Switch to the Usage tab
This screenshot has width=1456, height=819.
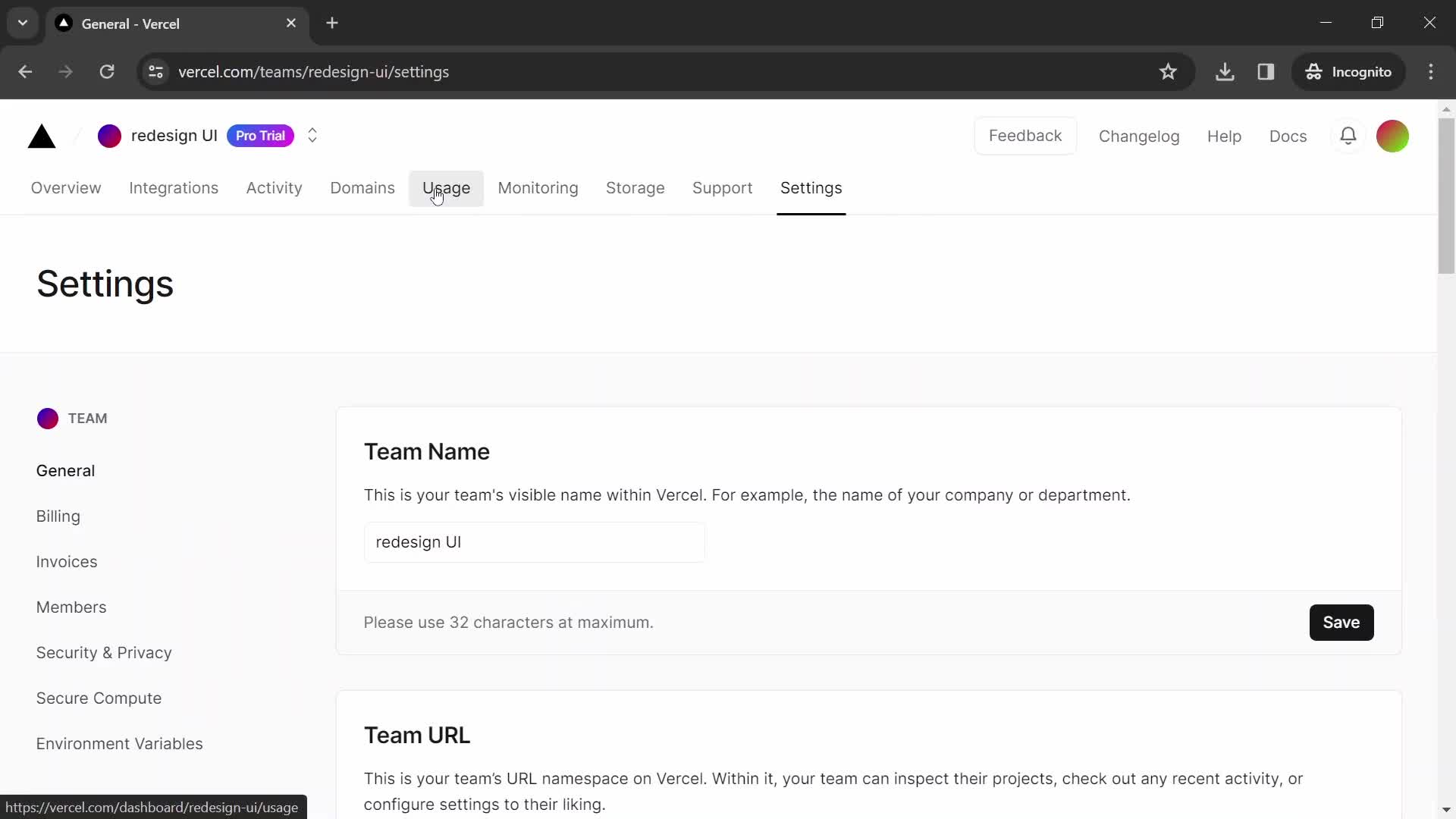[x=446, y=188]
